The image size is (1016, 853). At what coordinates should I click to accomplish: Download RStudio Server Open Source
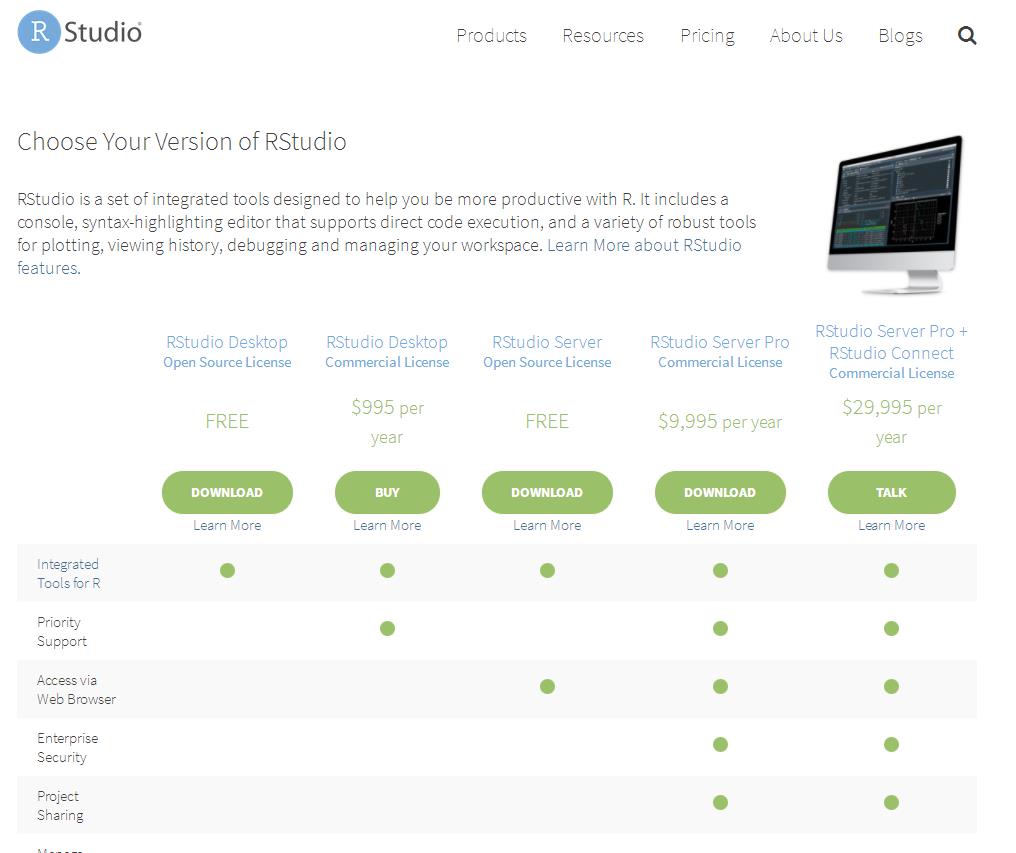pos(547,493)
